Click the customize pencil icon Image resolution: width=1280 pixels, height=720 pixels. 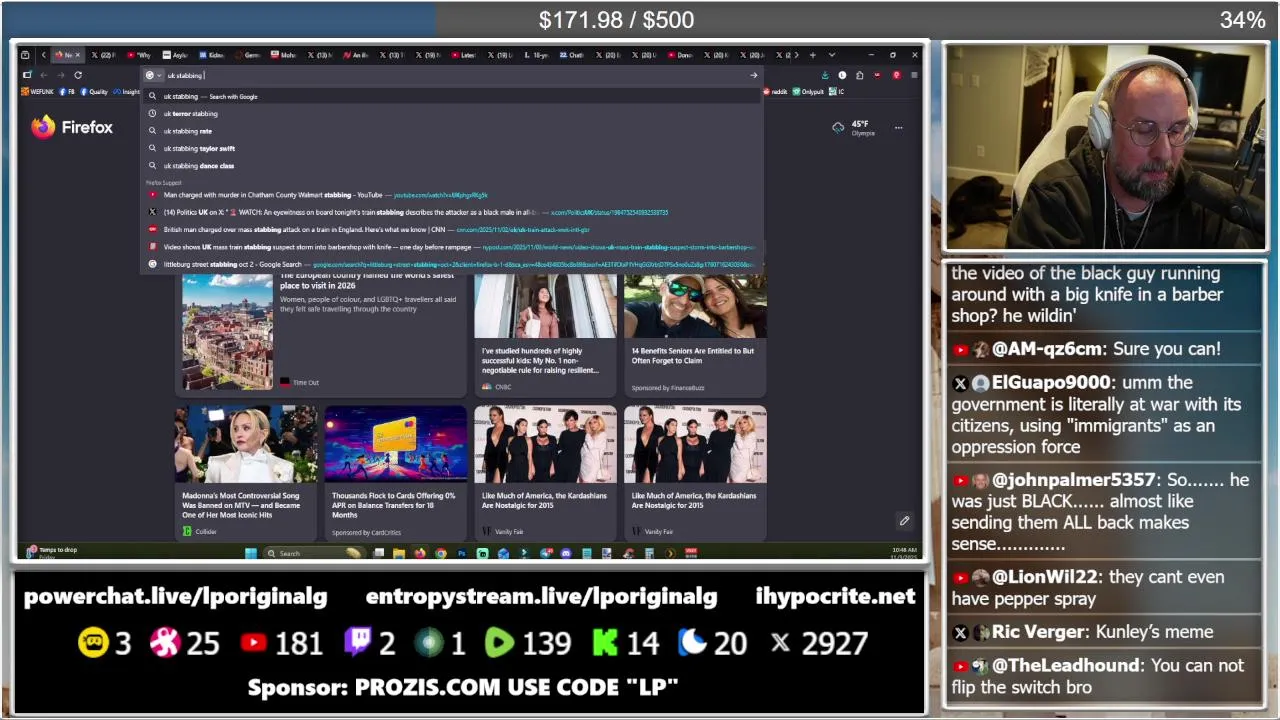coord(904,521)
